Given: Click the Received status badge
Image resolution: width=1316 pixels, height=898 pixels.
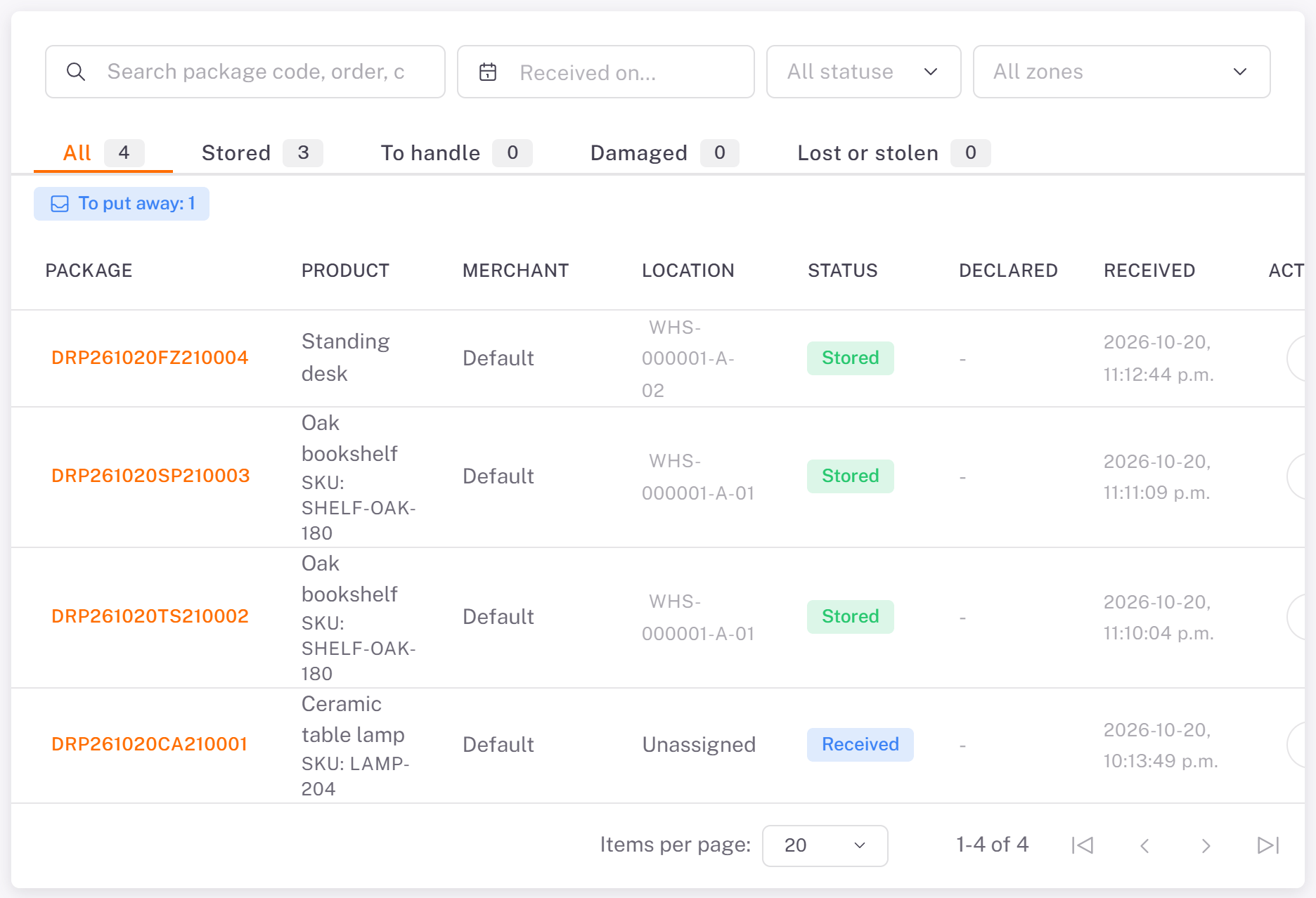Looking at the screenshot, I should 860,744.
